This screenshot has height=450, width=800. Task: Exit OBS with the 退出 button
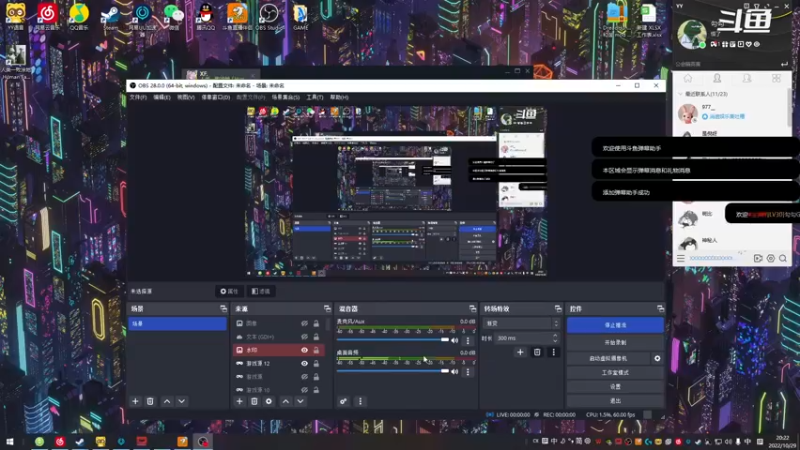(x=615, y=401)
